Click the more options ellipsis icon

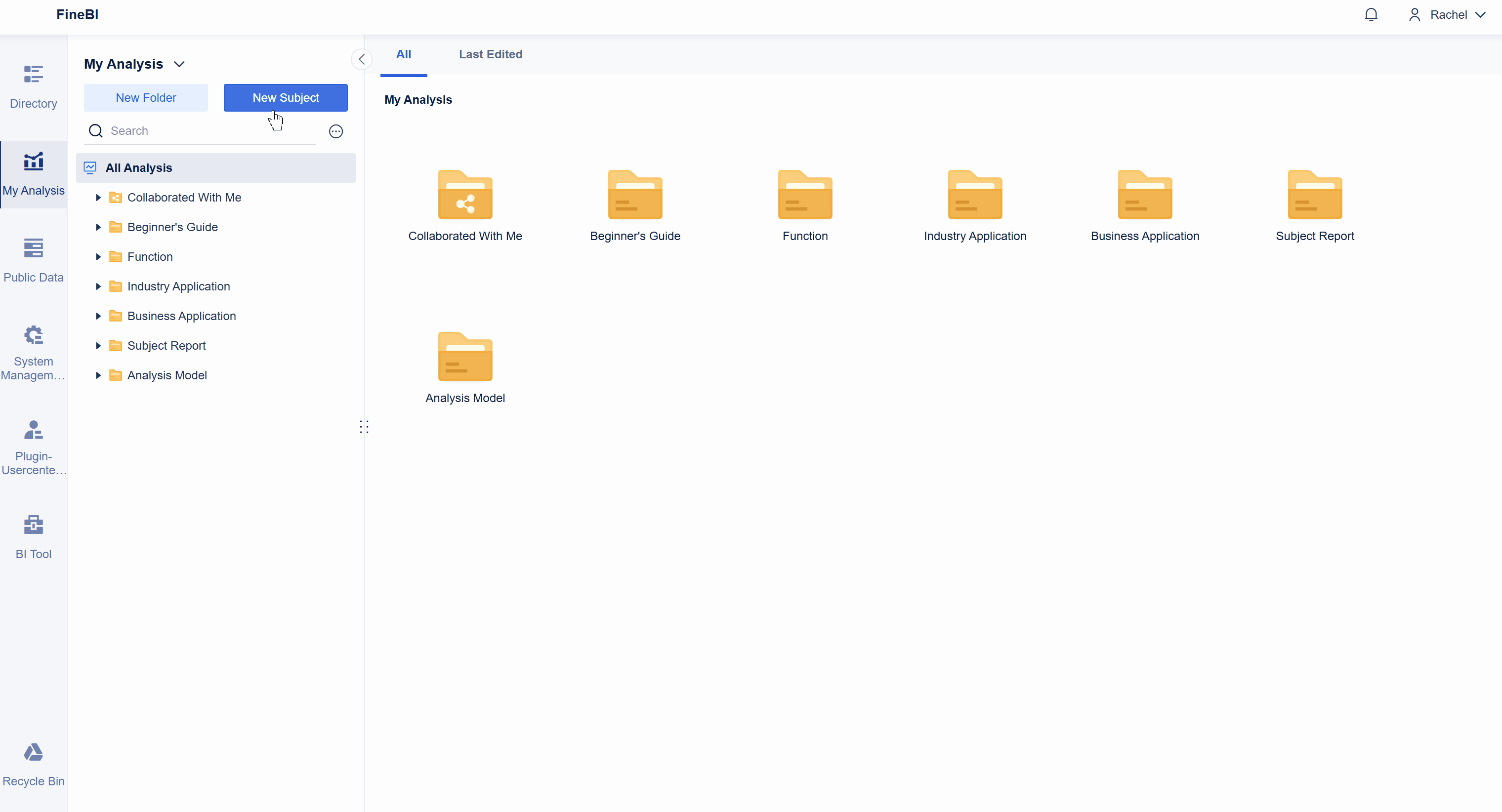(336, 131)
